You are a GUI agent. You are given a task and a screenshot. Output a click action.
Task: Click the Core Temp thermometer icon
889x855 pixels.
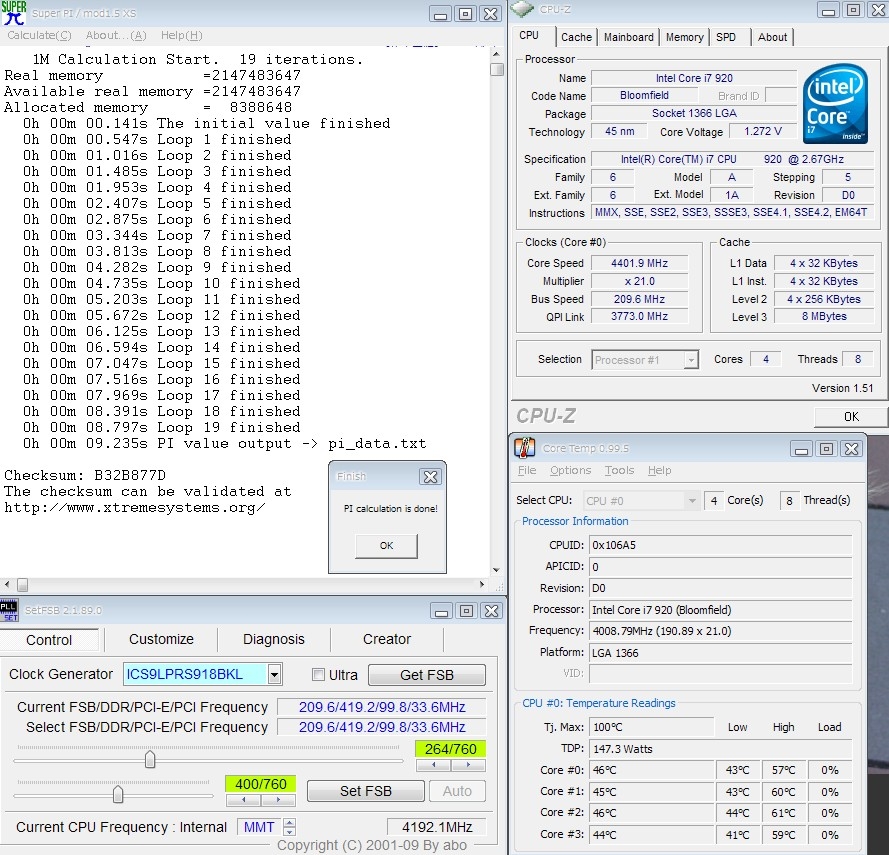coord(525,448)
